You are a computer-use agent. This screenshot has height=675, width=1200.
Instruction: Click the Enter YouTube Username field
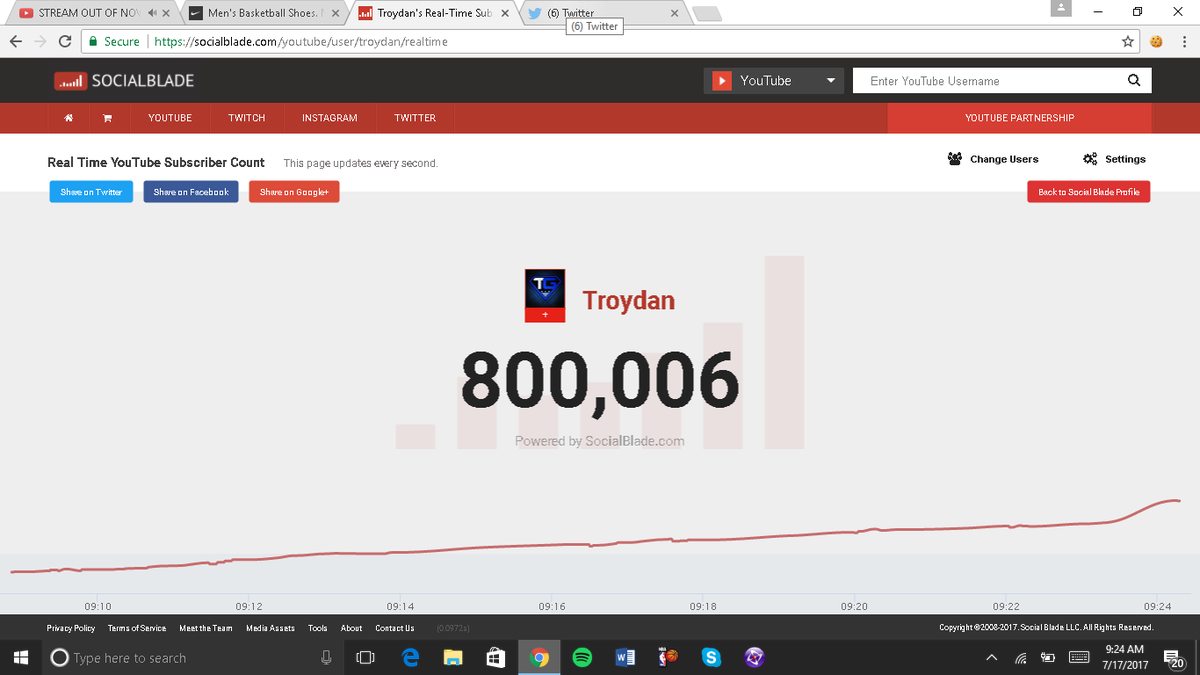coord(985,81)
